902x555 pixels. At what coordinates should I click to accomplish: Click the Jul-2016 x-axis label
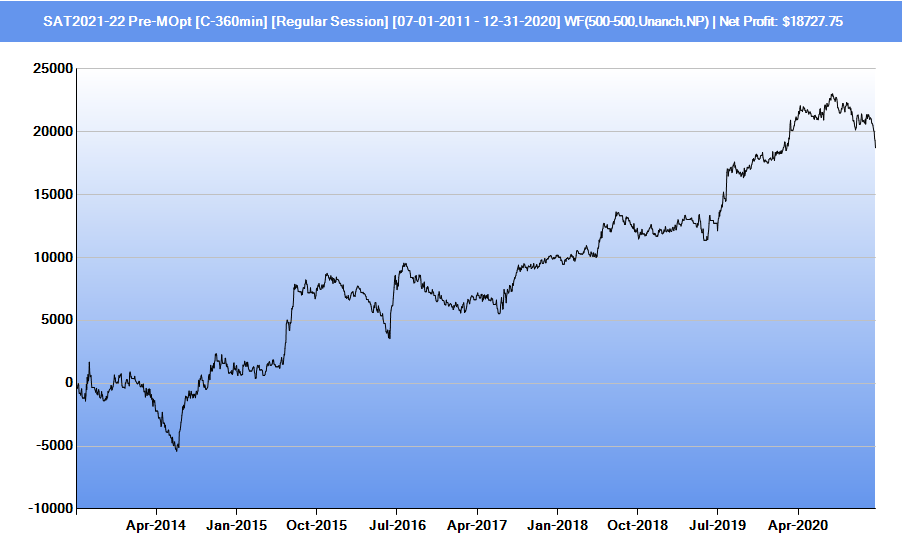click(x=397, y=525)
